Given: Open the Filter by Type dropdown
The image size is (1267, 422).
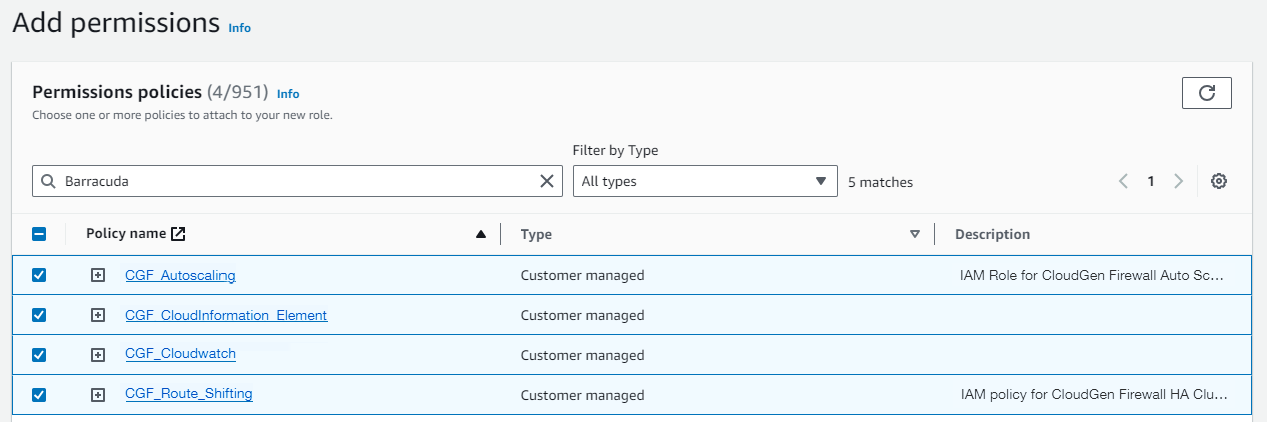Looking at the screenshot, I should click(705, 181).
